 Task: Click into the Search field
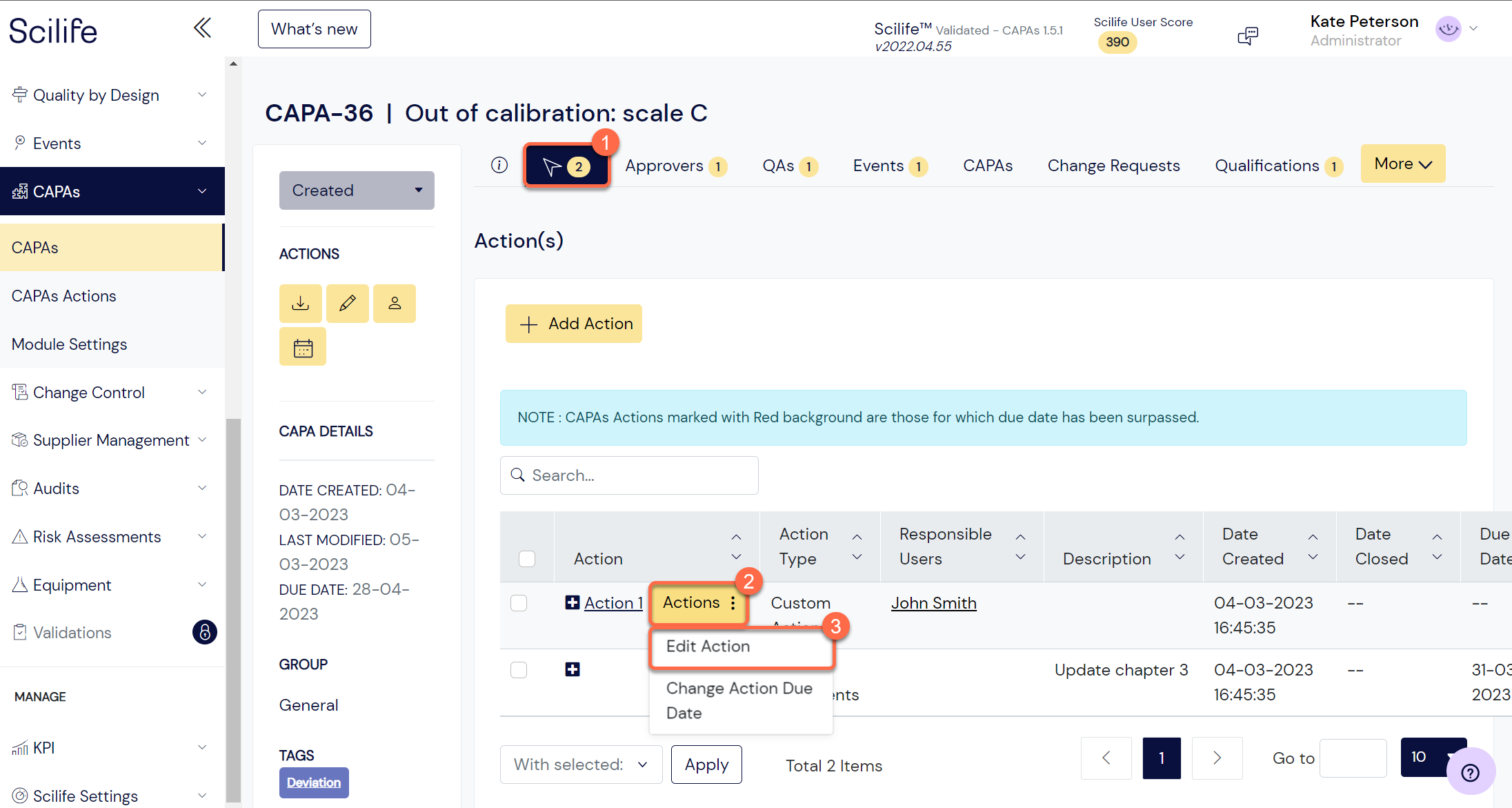click(x=629, y=475)
